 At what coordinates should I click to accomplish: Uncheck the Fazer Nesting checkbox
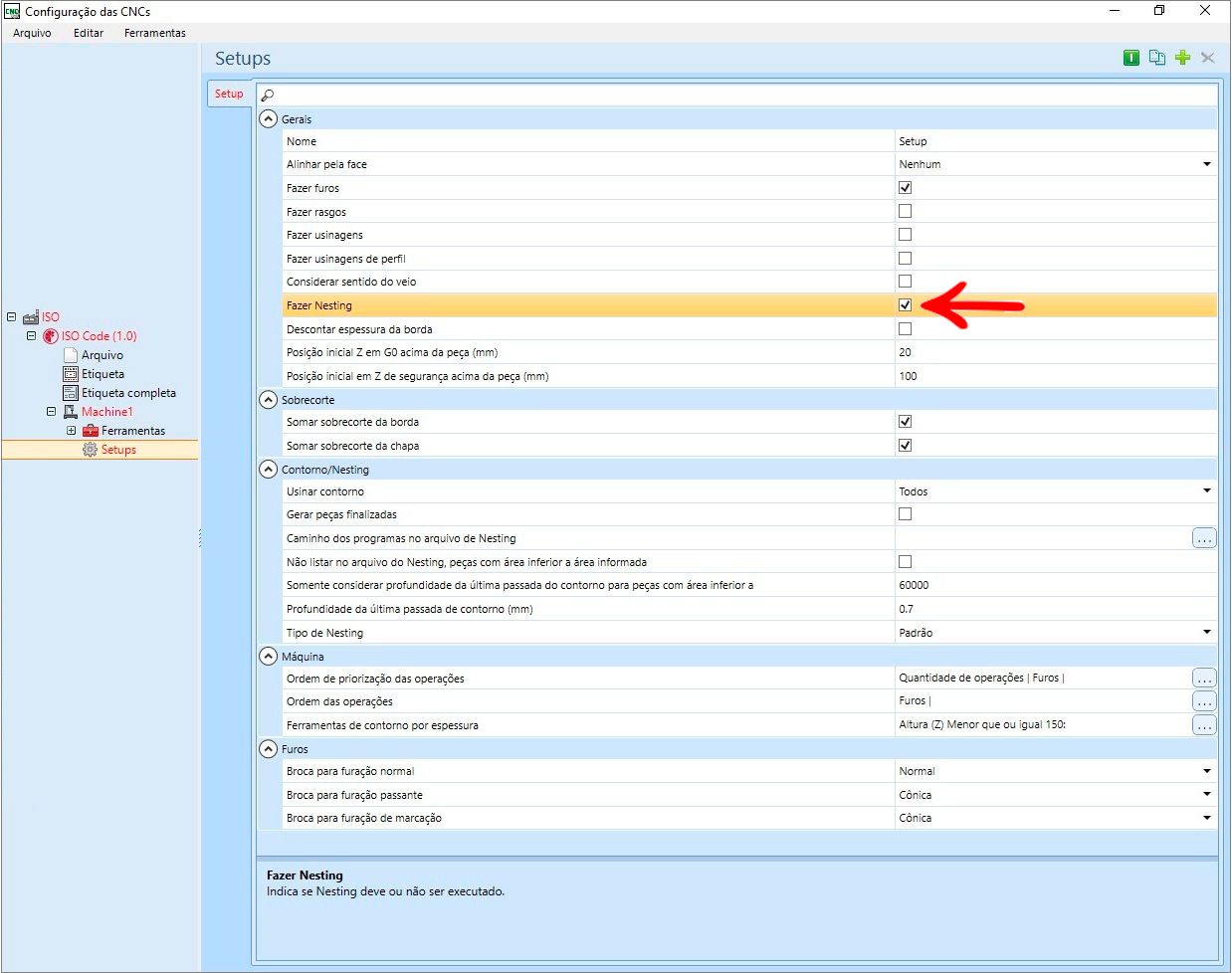(x=905, y=305)
